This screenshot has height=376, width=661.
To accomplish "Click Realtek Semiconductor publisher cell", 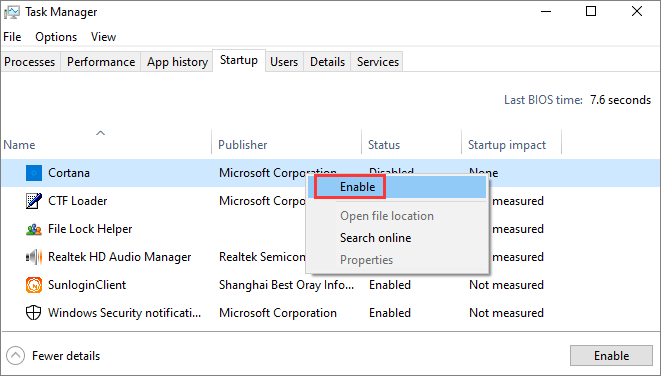I will click(262, 257).
